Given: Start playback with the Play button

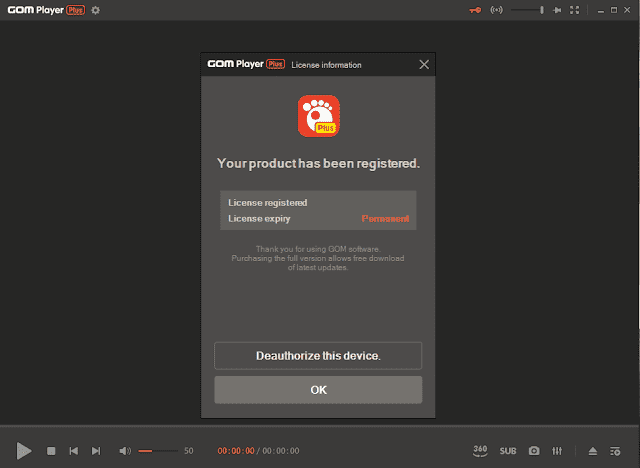Looking at the screenshot, I should [24, 451].
